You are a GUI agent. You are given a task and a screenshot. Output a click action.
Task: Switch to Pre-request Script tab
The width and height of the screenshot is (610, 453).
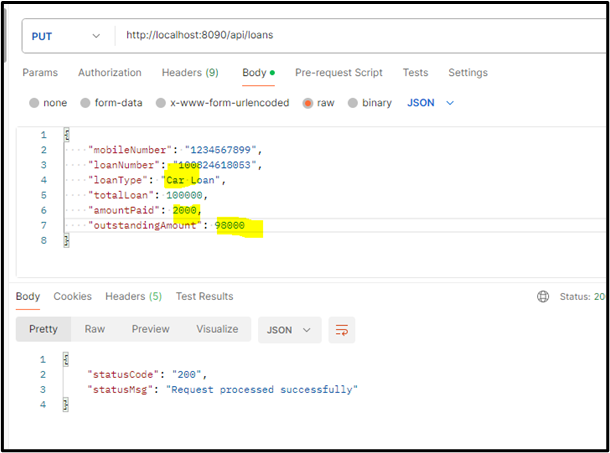339,73
